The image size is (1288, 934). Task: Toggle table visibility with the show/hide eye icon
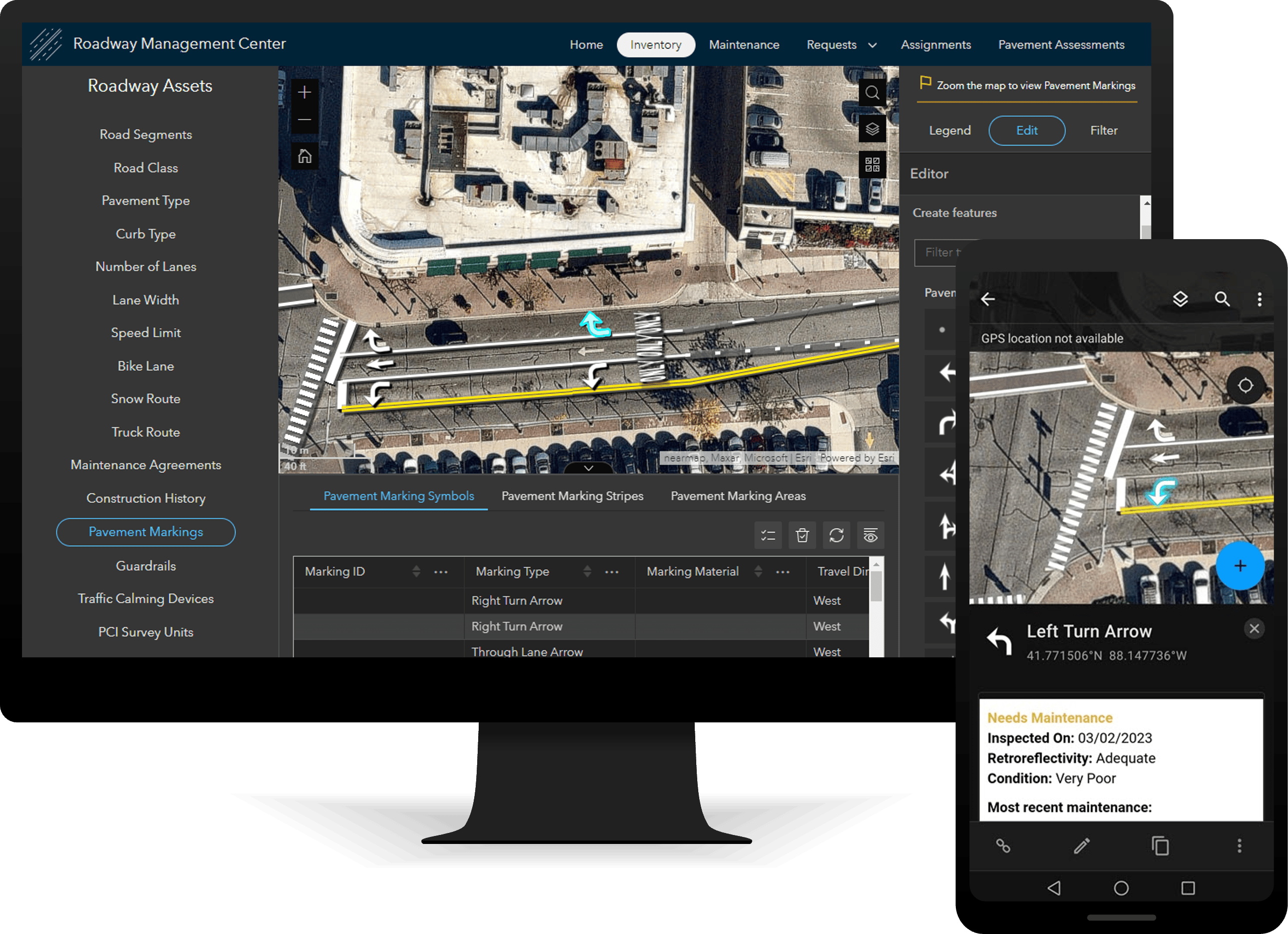point(870,535)
